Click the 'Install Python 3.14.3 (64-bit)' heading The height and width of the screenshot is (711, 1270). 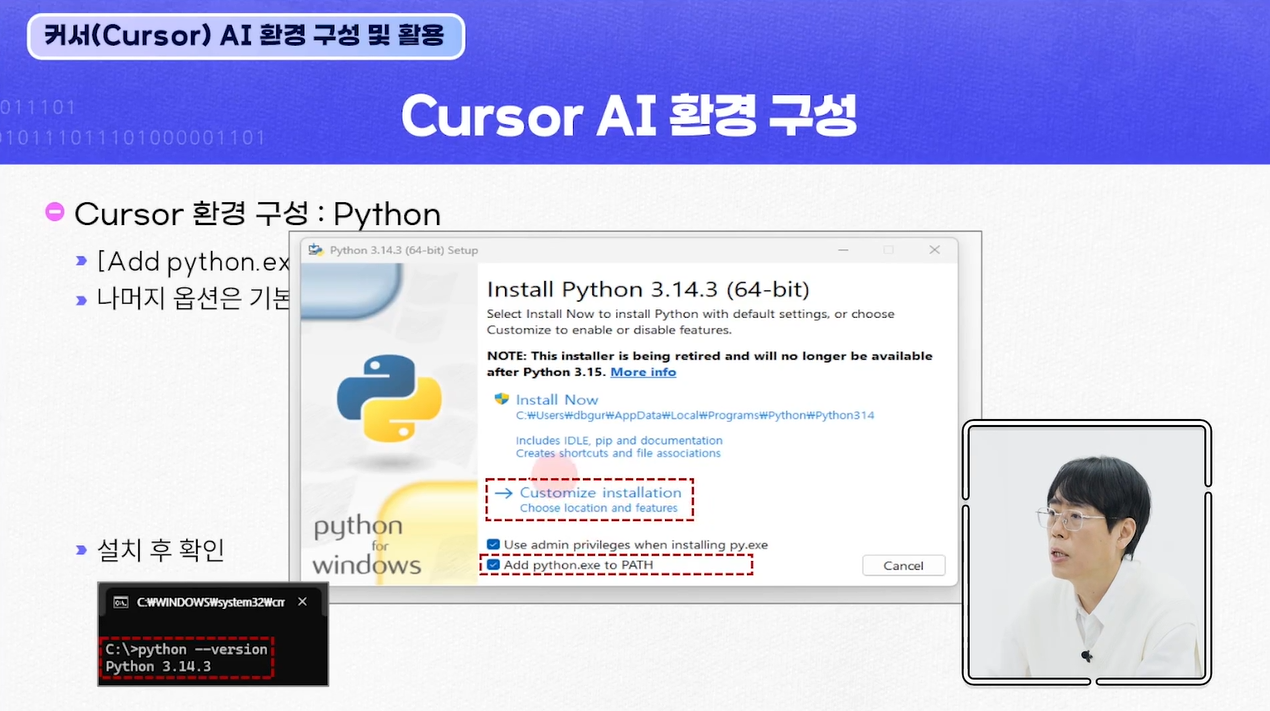tap(648, 290)
